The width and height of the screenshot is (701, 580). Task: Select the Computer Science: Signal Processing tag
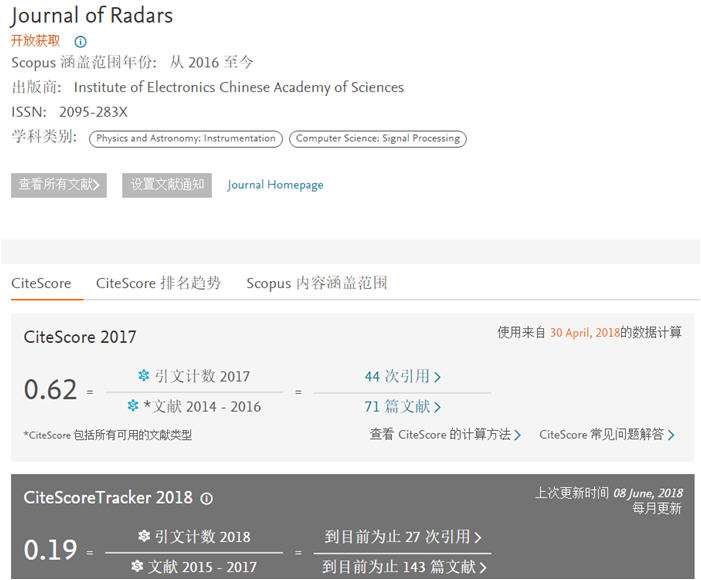[378, 139]
